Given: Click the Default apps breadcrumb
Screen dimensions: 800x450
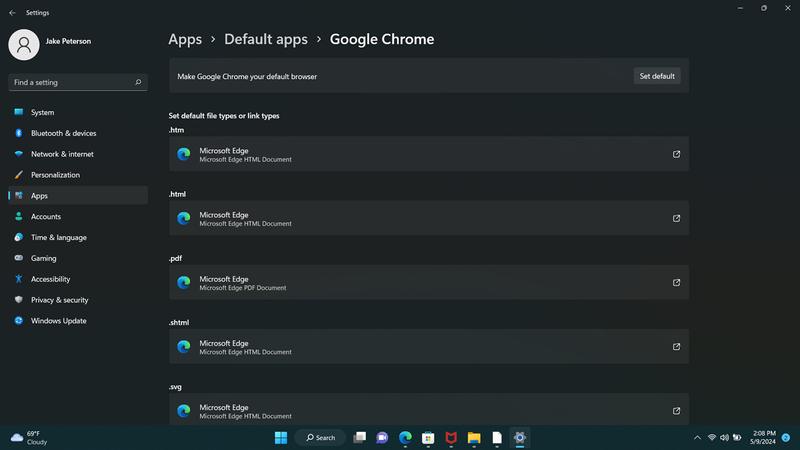Looking at the screenshot, I should [x=266, y=39].
